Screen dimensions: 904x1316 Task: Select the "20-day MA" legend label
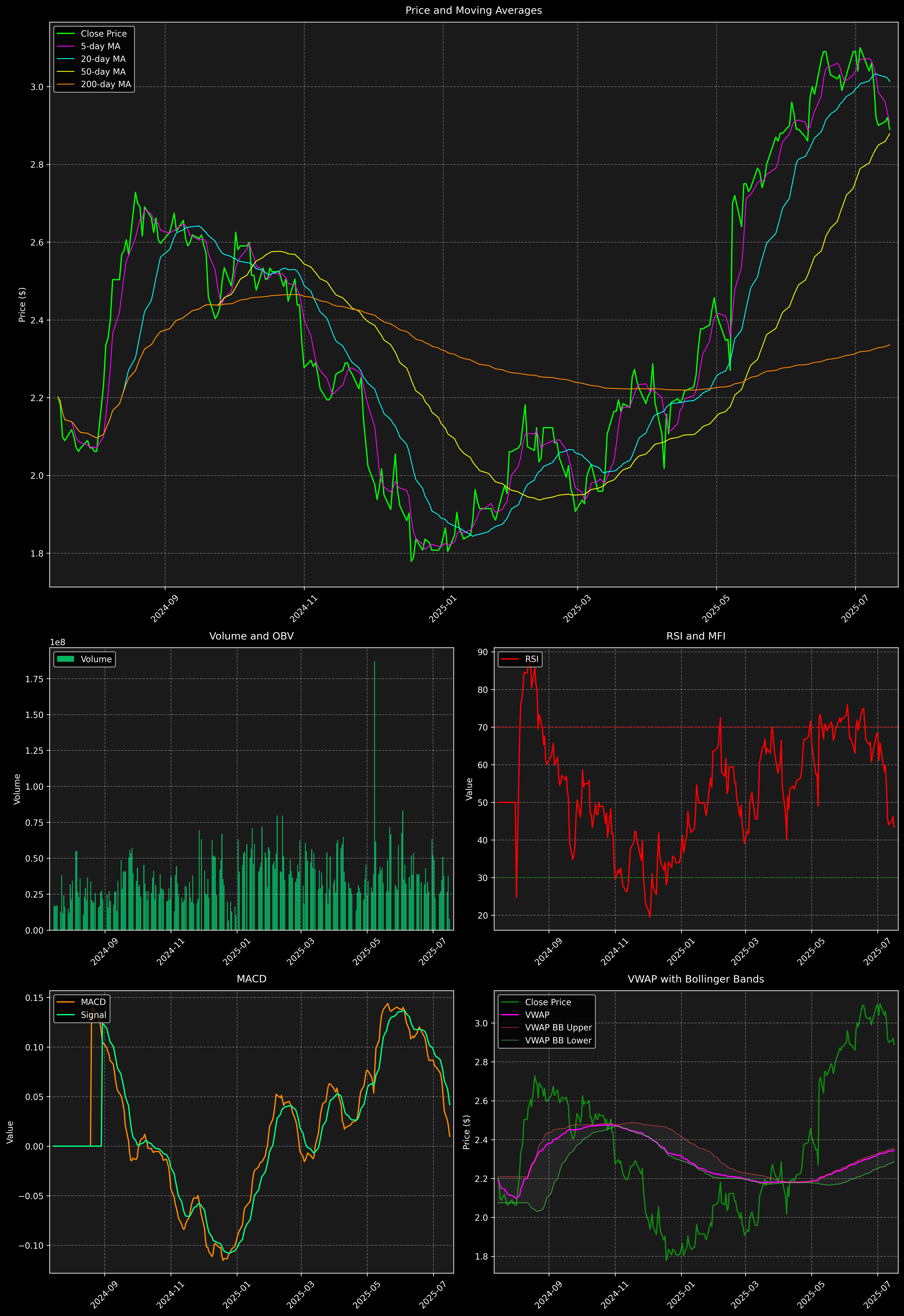pos(103,59)
